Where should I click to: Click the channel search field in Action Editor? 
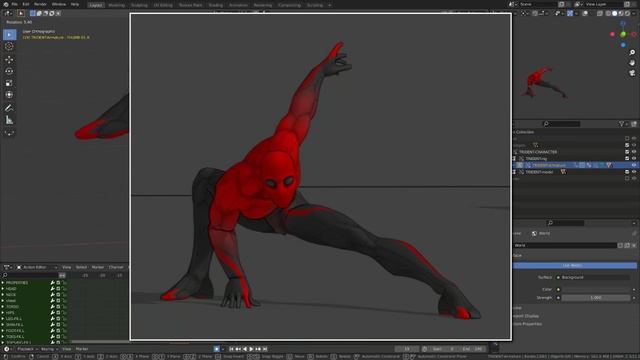pos(29,276)
